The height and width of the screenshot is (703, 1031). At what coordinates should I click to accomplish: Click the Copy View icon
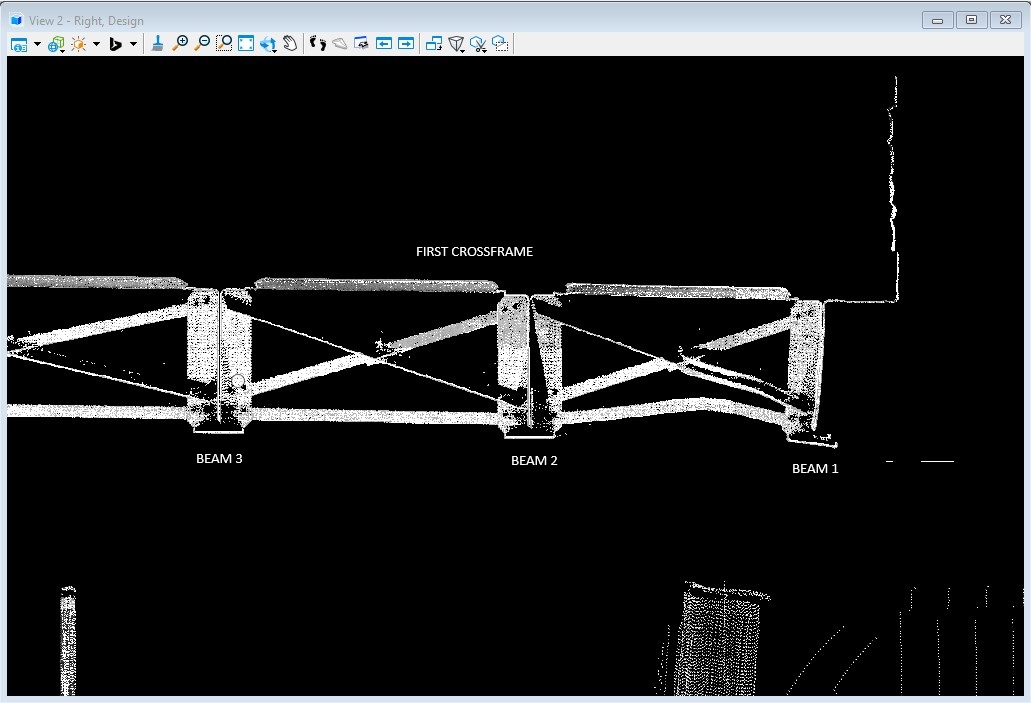pos(434,43)
